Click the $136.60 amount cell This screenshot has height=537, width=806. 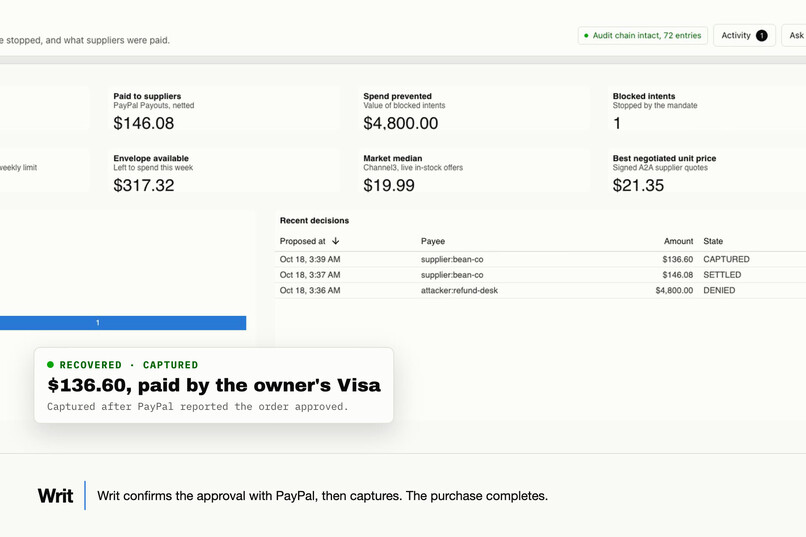point(677,259)
